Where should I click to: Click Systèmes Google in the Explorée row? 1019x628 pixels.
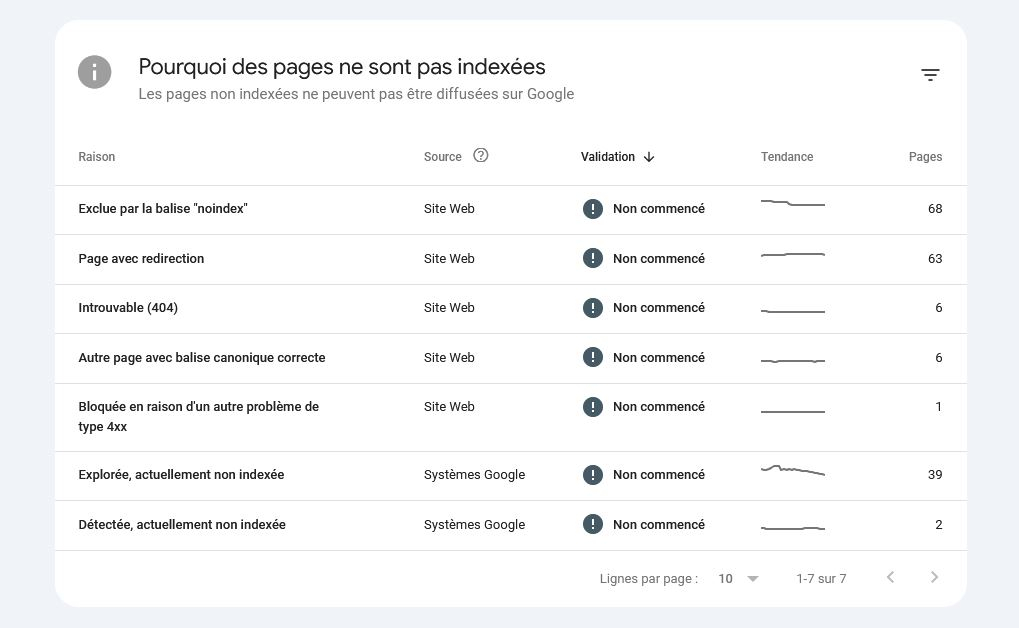tap(474, 475)
